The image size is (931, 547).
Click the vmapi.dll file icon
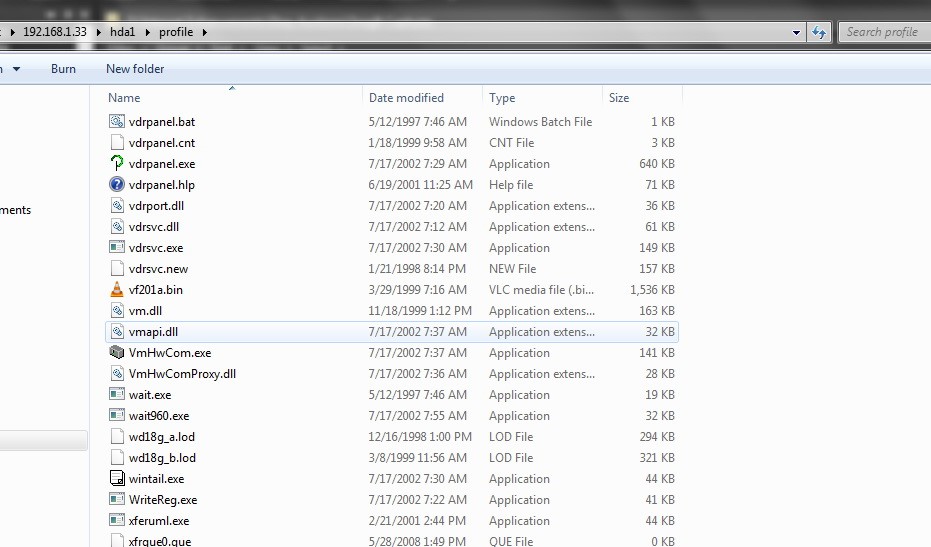pos(118,332)
